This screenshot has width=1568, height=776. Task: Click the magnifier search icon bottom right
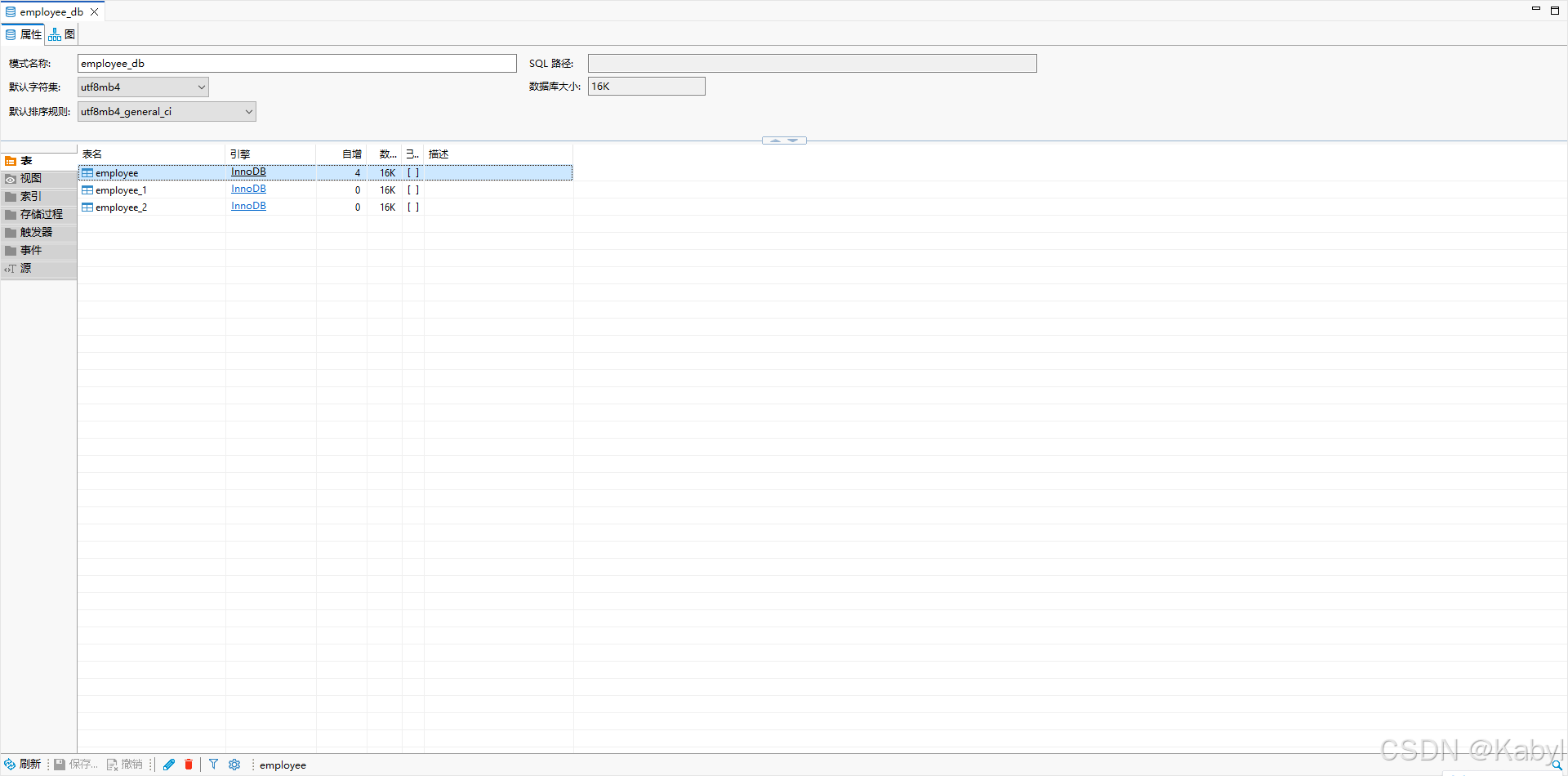(1557, 765)
